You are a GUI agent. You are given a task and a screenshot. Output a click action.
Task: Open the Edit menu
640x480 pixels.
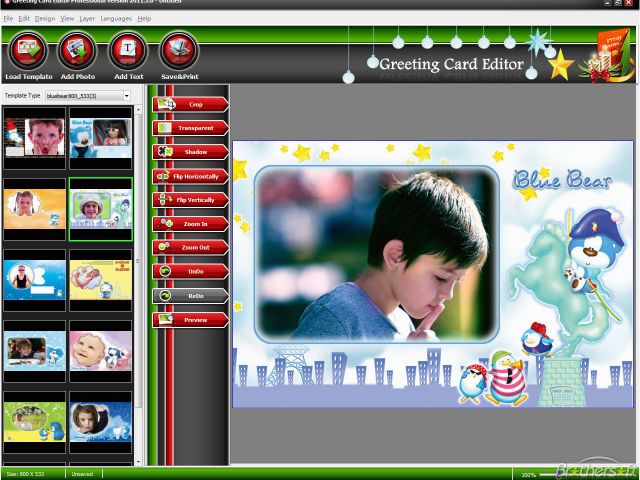coord(24,19)
